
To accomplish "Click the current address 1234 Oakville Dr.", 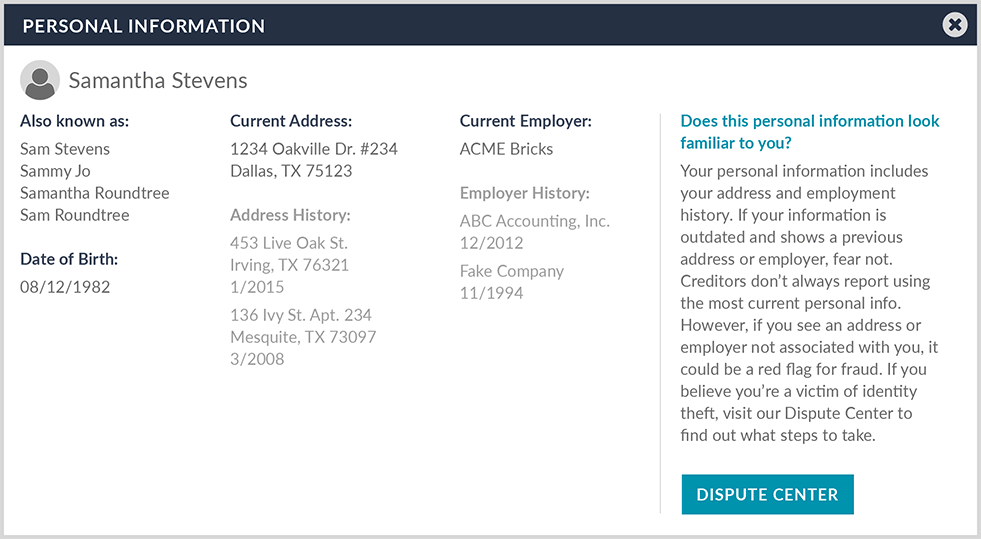I will 314,149.
